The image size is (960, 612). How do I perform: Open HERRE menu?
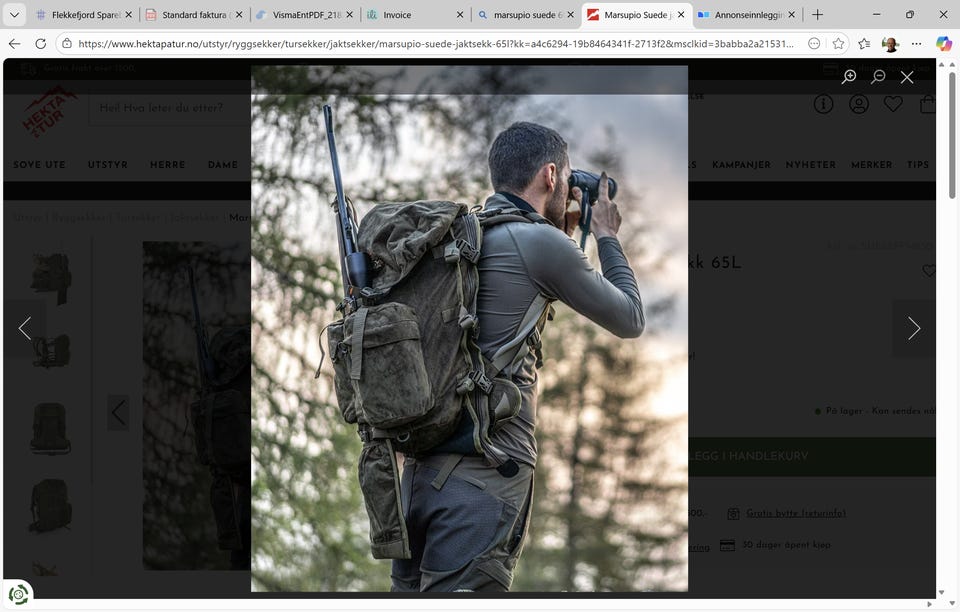(x=168, y=165)
